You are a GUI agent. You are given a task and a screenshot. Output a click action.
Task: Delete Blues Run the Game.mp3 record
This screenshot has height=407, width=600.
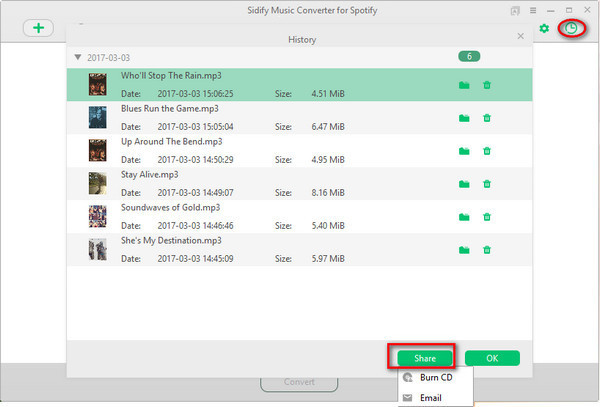click(487, 118)
